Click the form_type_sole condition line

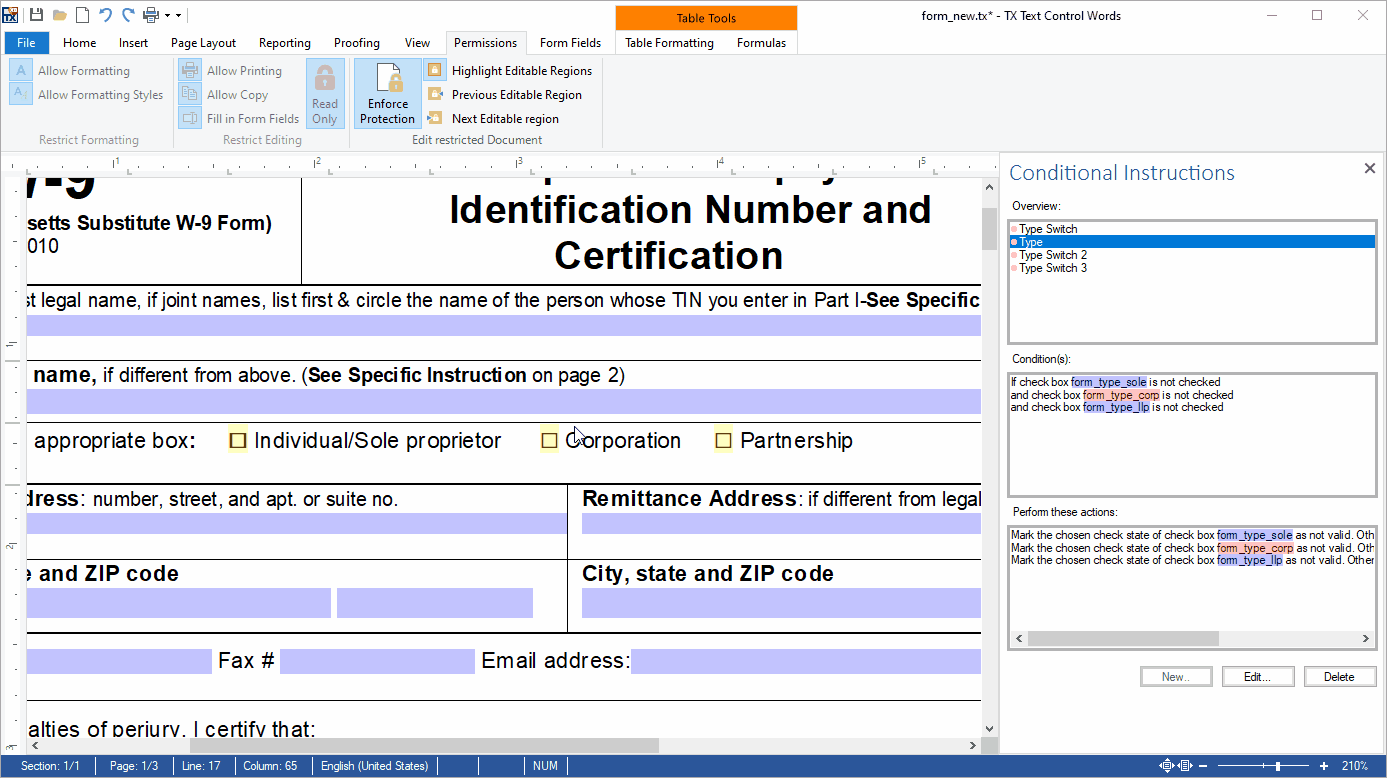(1115, 382)
